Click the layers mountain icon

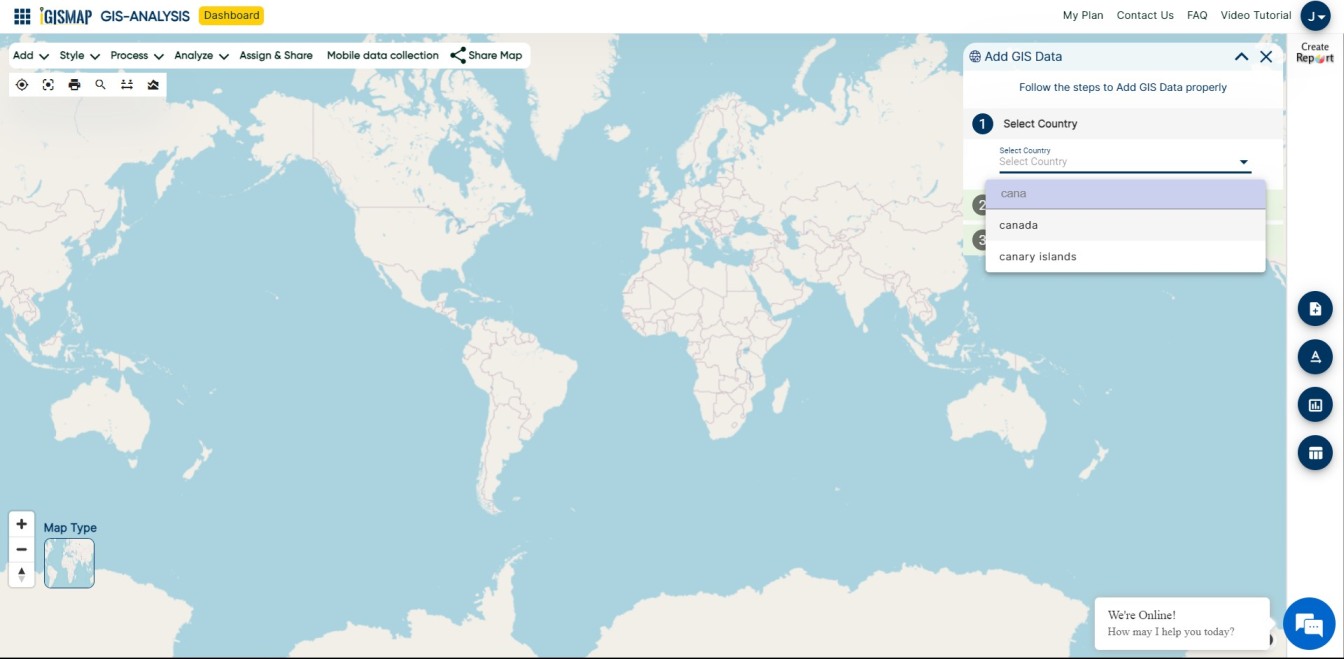[152, 84]
